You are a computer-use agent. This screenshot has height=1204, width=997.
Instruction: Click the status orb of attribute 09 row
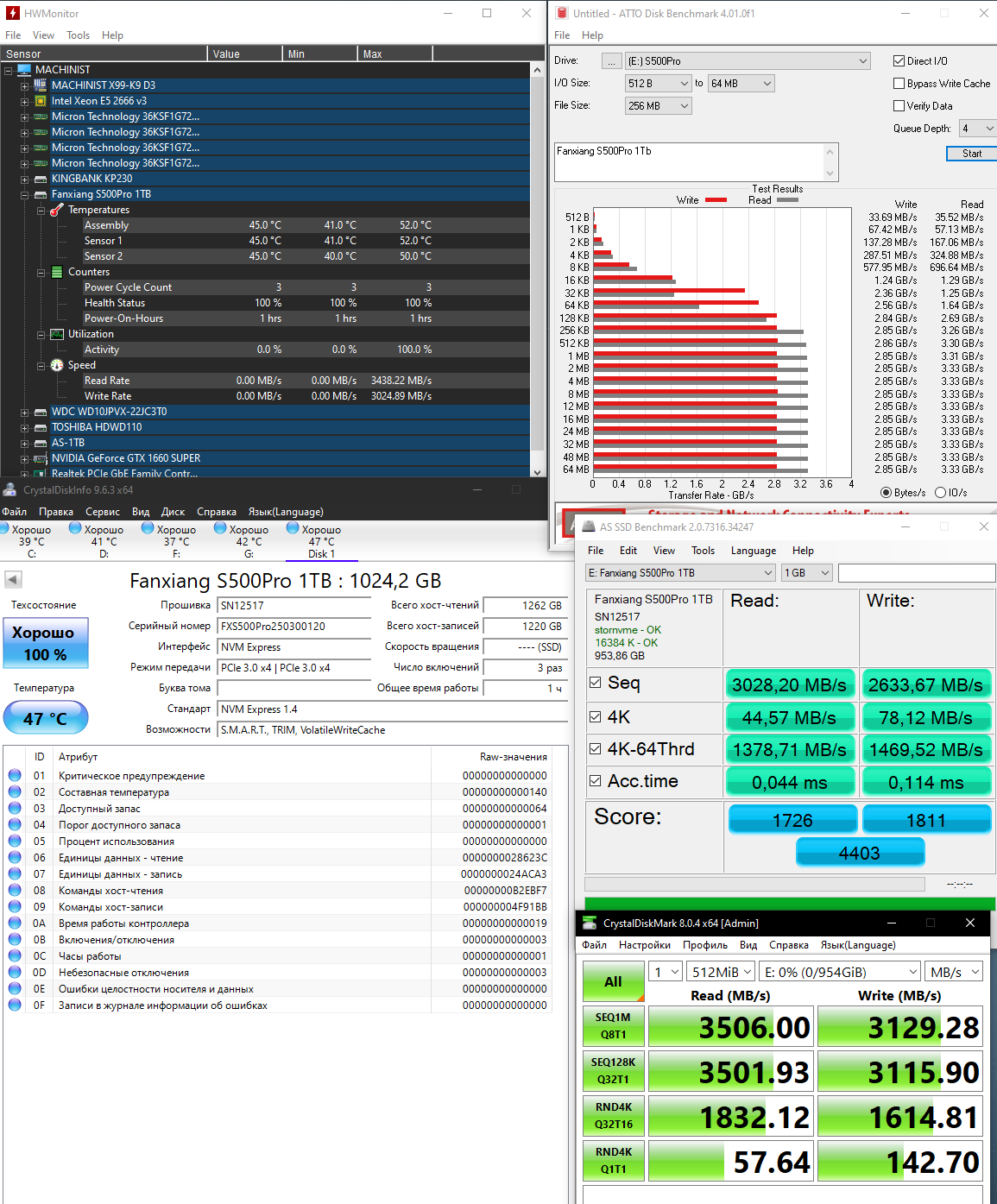tap(15, 906)
